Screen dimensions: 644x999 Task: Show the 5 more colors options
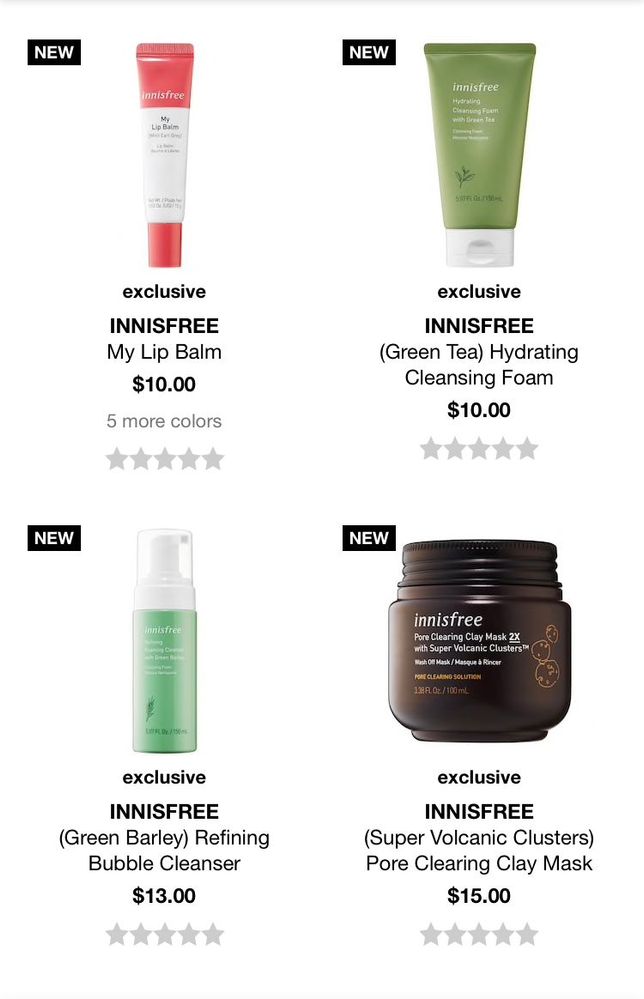tap(164, 421)
